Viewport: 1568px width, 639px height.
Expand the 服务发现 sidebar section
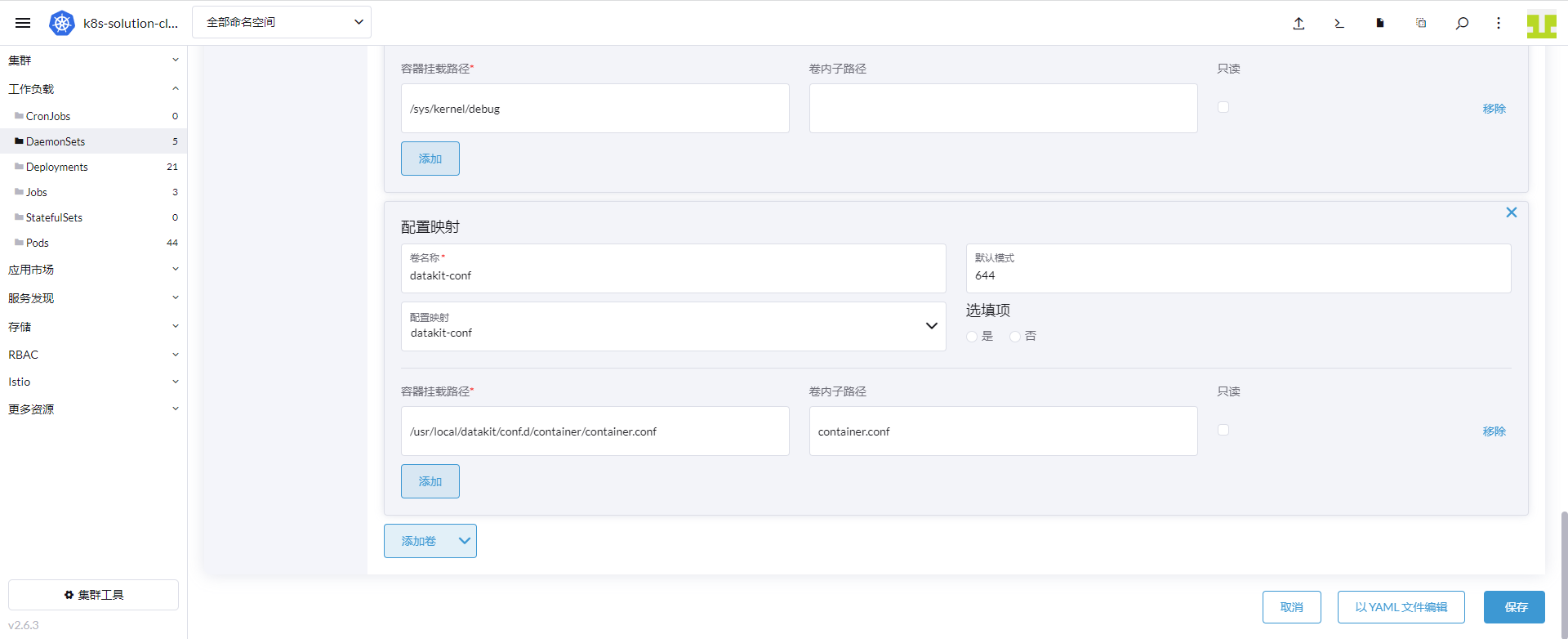(x=93, y=297)
